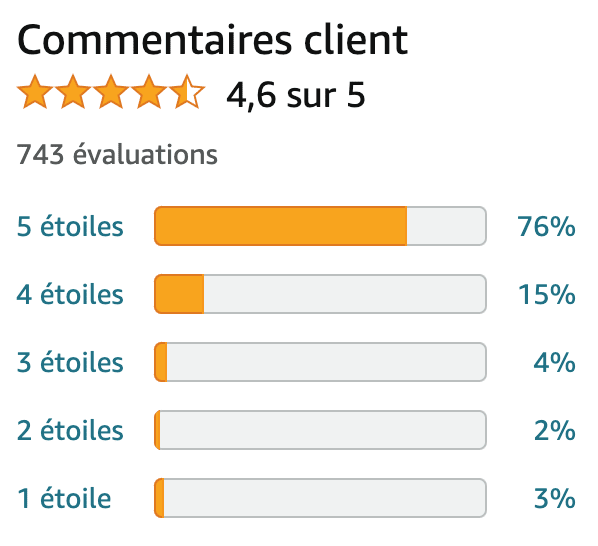Click the half-filled fifth star icon
The width and height of the screenshot is (598, 546).
coord(187,92)
